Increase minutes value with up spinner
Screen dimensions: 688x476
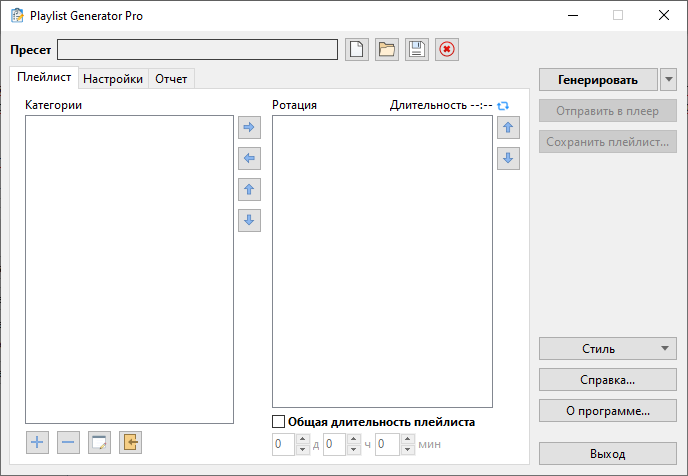pyautogui.click(x=408, y=439)
